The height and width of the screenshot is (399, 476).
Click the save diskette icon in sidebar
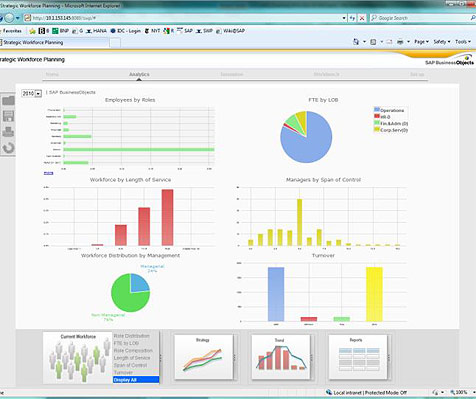pos(8,116)
